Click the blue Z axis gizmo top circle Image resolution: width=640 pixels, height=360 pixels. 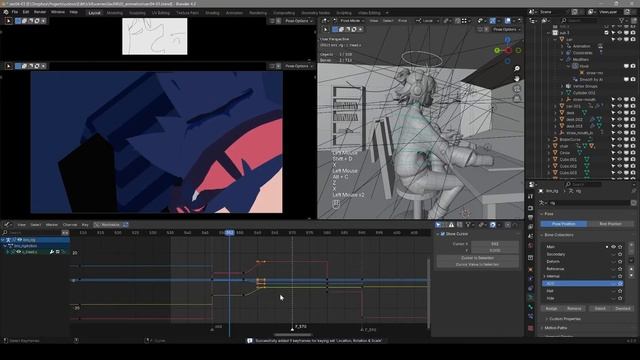point(507,40)
